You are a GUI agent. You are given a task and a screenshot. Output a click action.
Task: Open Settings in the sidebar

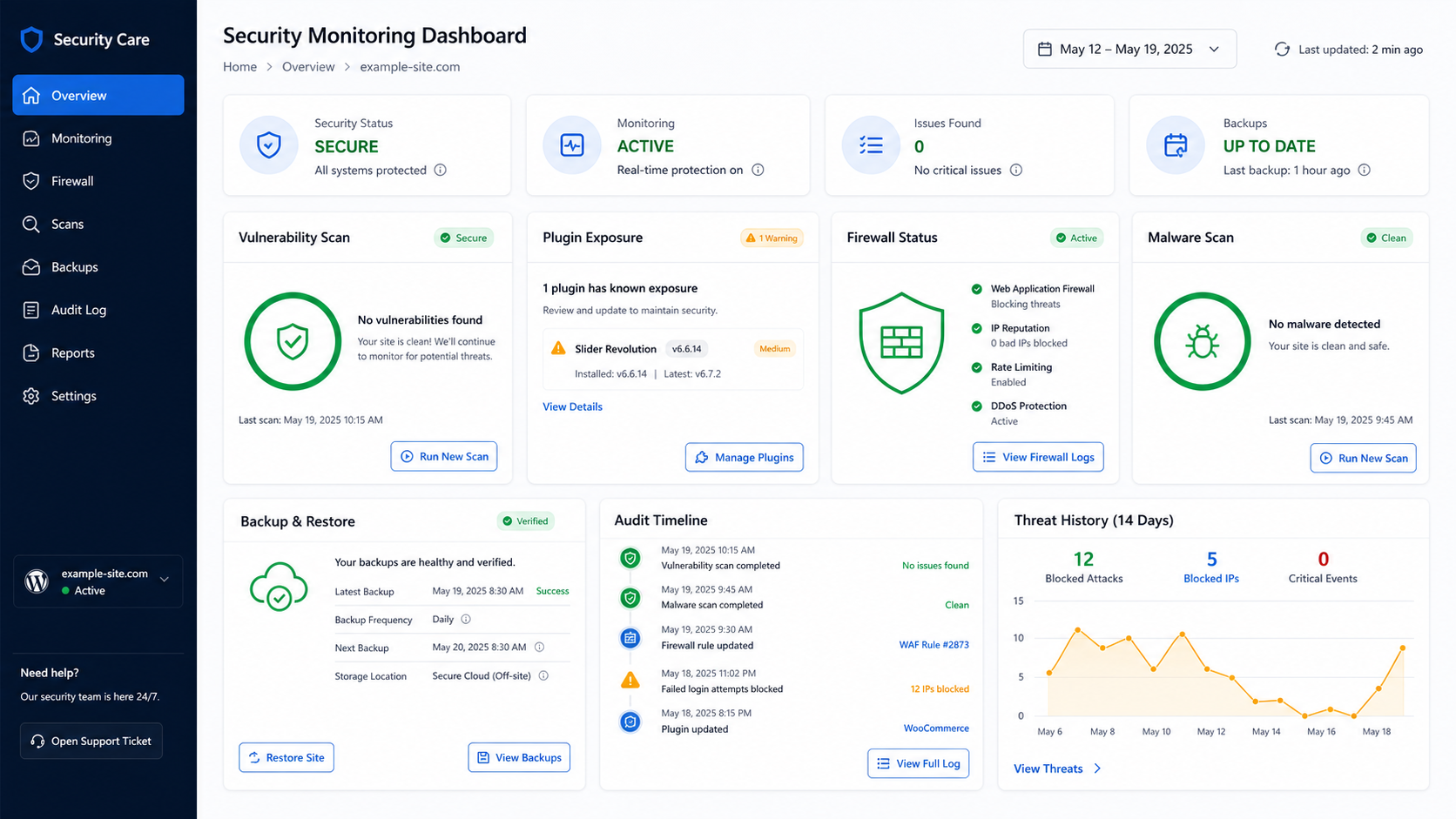98,395
